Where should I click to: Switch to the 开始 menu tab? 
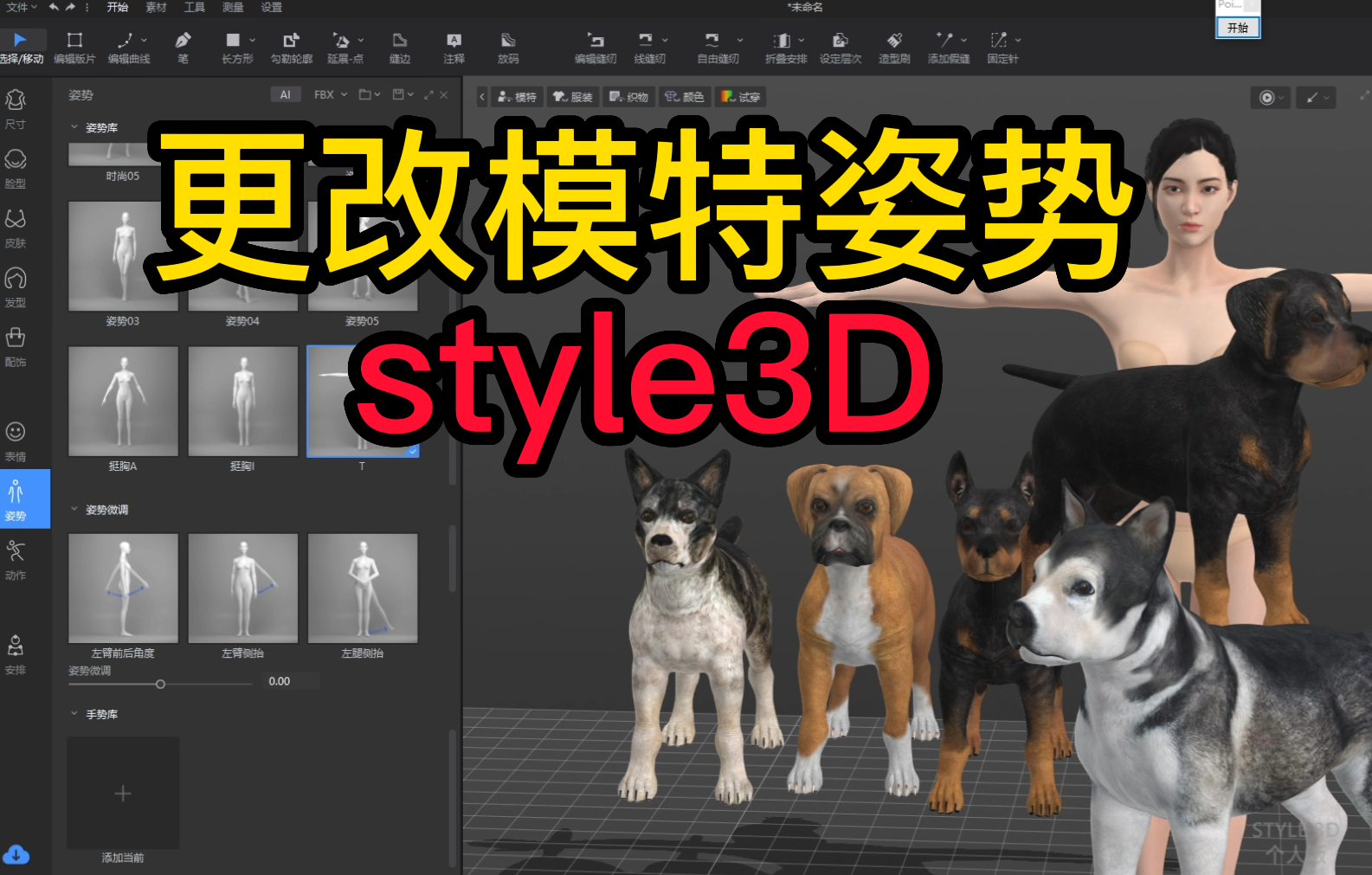click(x=118, y=7)
